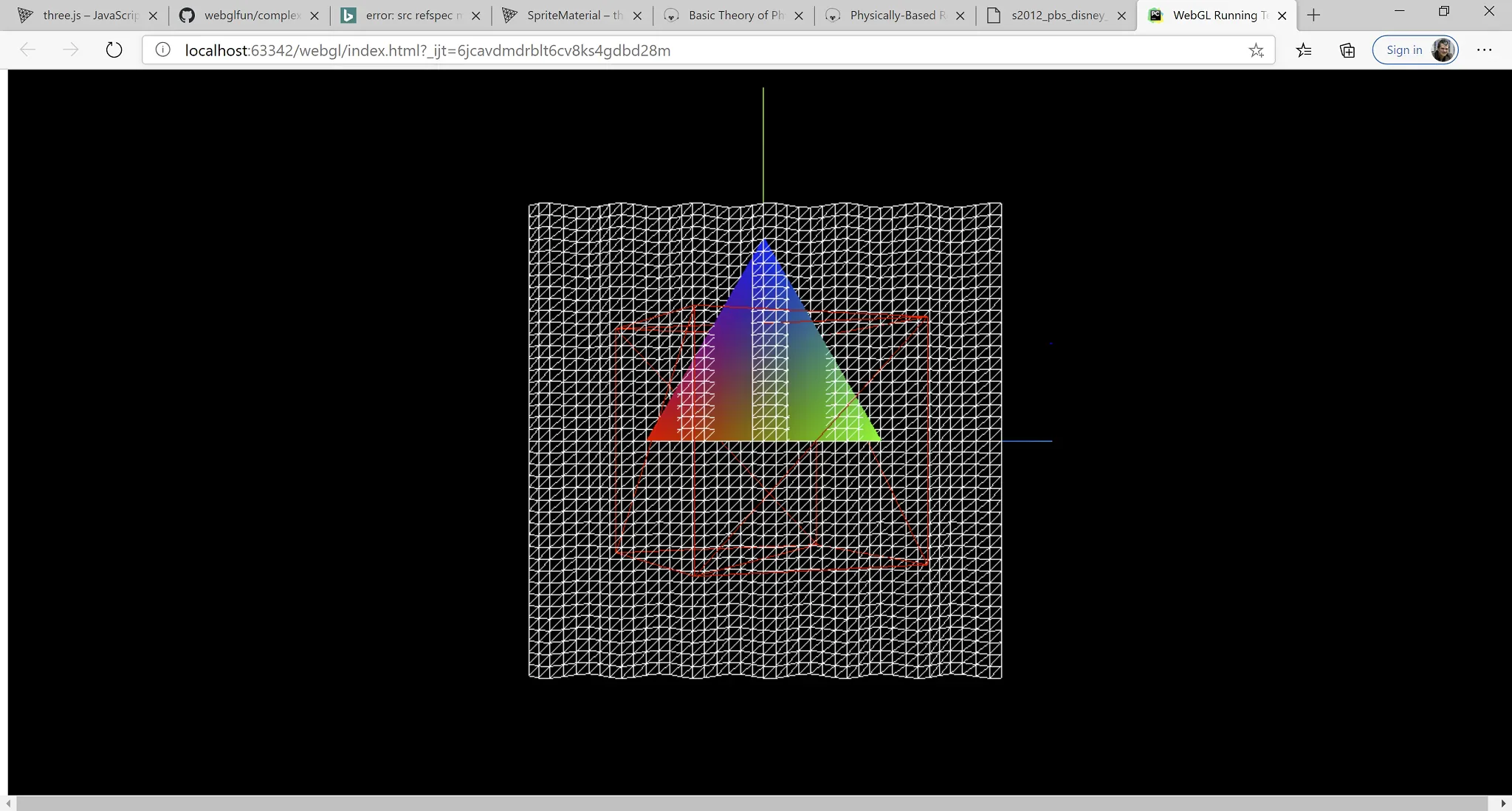Close the Physically-Based R tab
This screenshot has height=811, width=1512.
point(960,16)
